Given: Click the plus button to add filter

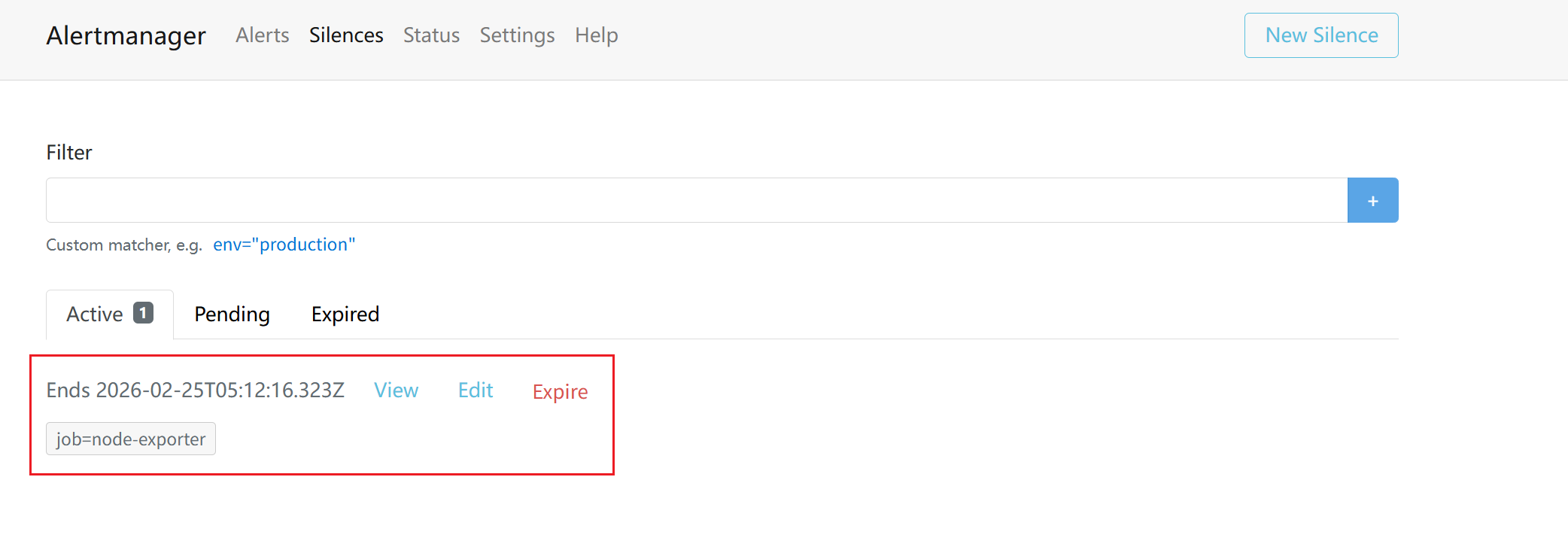Looking at the screenshot, I should [x=1372, y=201].
